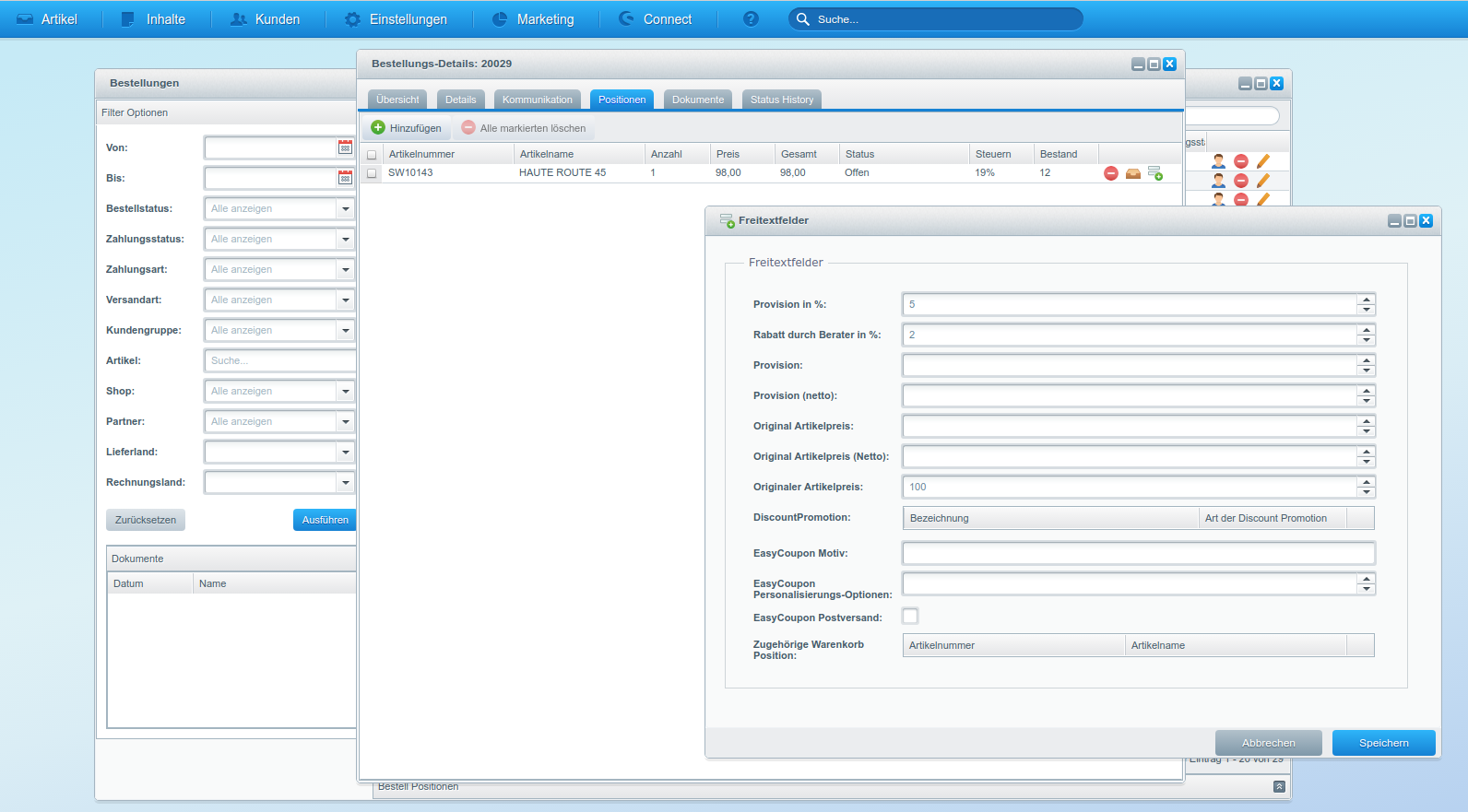Image resolution: width=1468 pixels, height=812 pixels.
Task: Click Alle markierten löschen
Action: click(x=524, y=128)
